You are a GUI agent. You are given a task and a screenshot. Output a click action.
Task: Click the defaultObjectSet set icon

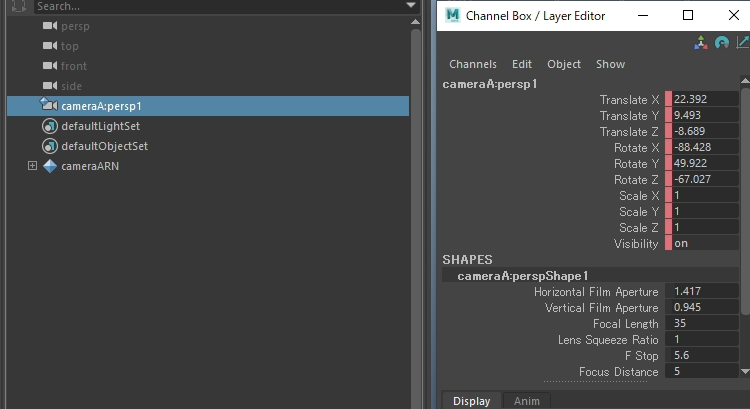(x=50, y=146)
